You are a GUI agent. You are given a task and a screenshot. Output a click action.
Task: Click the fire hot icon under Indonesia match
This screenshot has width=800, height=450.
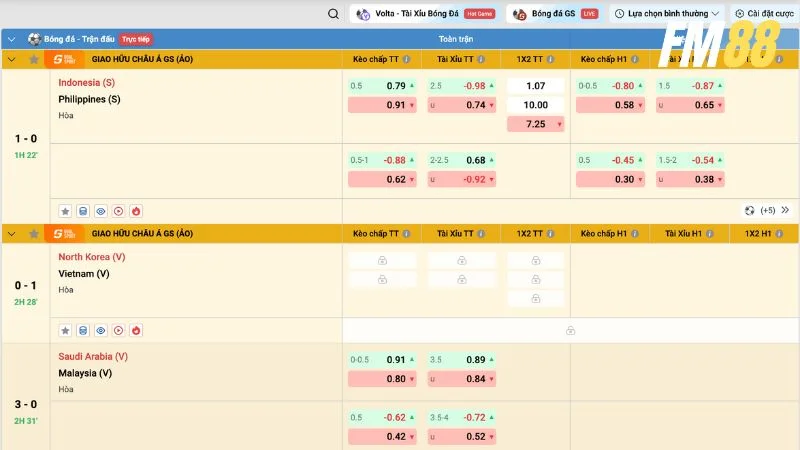pyautogui.click(x=136, y=211)
